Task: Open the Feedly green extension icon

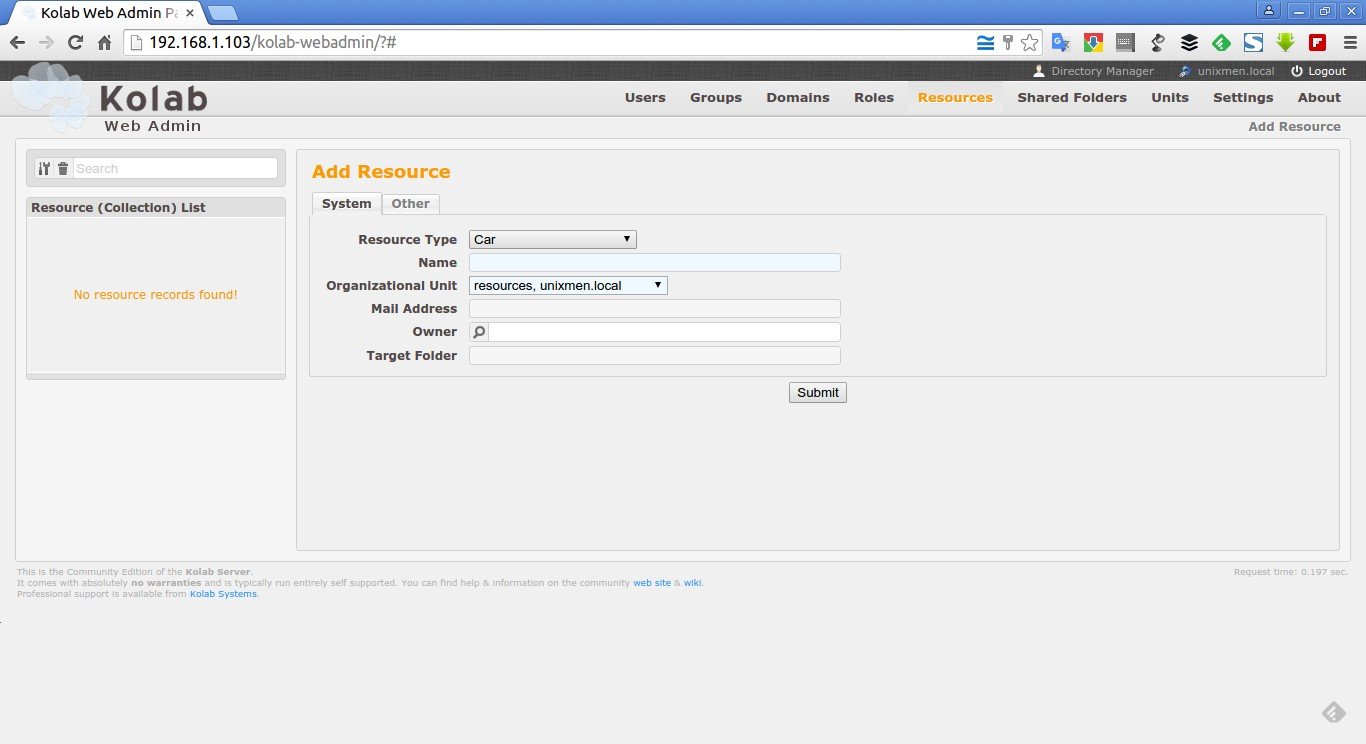Action: pos(1221,43)
